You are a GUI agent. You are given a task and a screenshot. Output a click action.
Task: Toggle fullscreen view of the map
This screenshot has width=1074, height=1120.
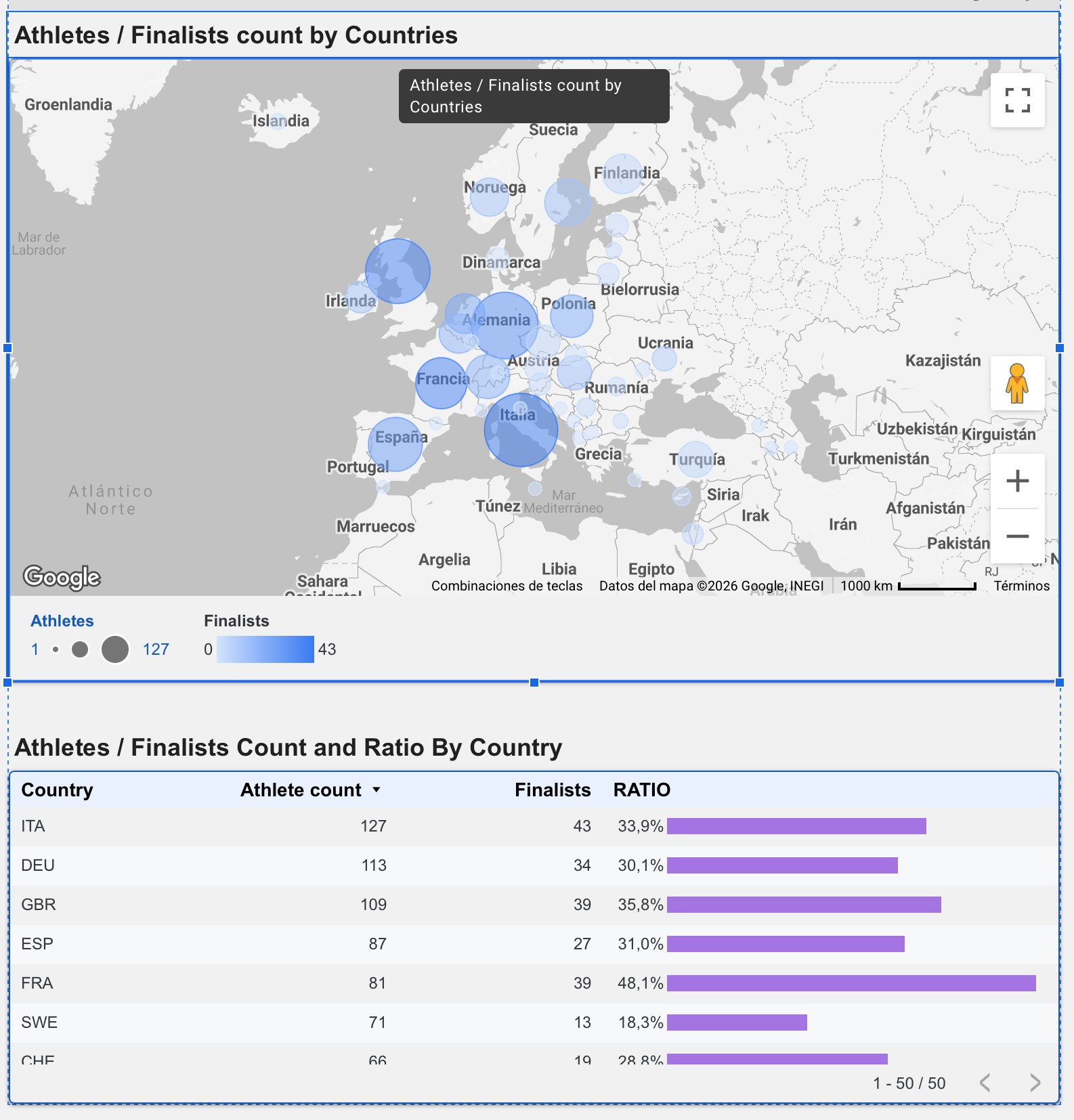click(x=1017, y=100)
